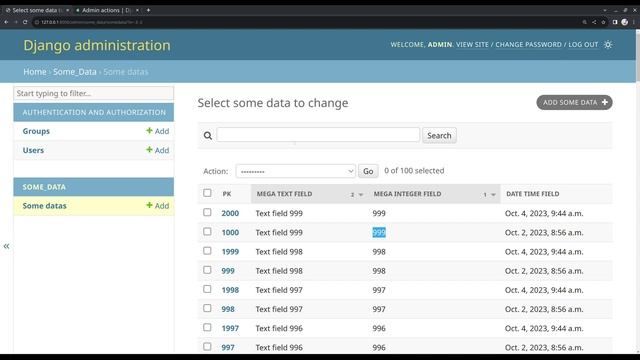Check the row with PK 998
640x360 pixels.
(207, 308)
